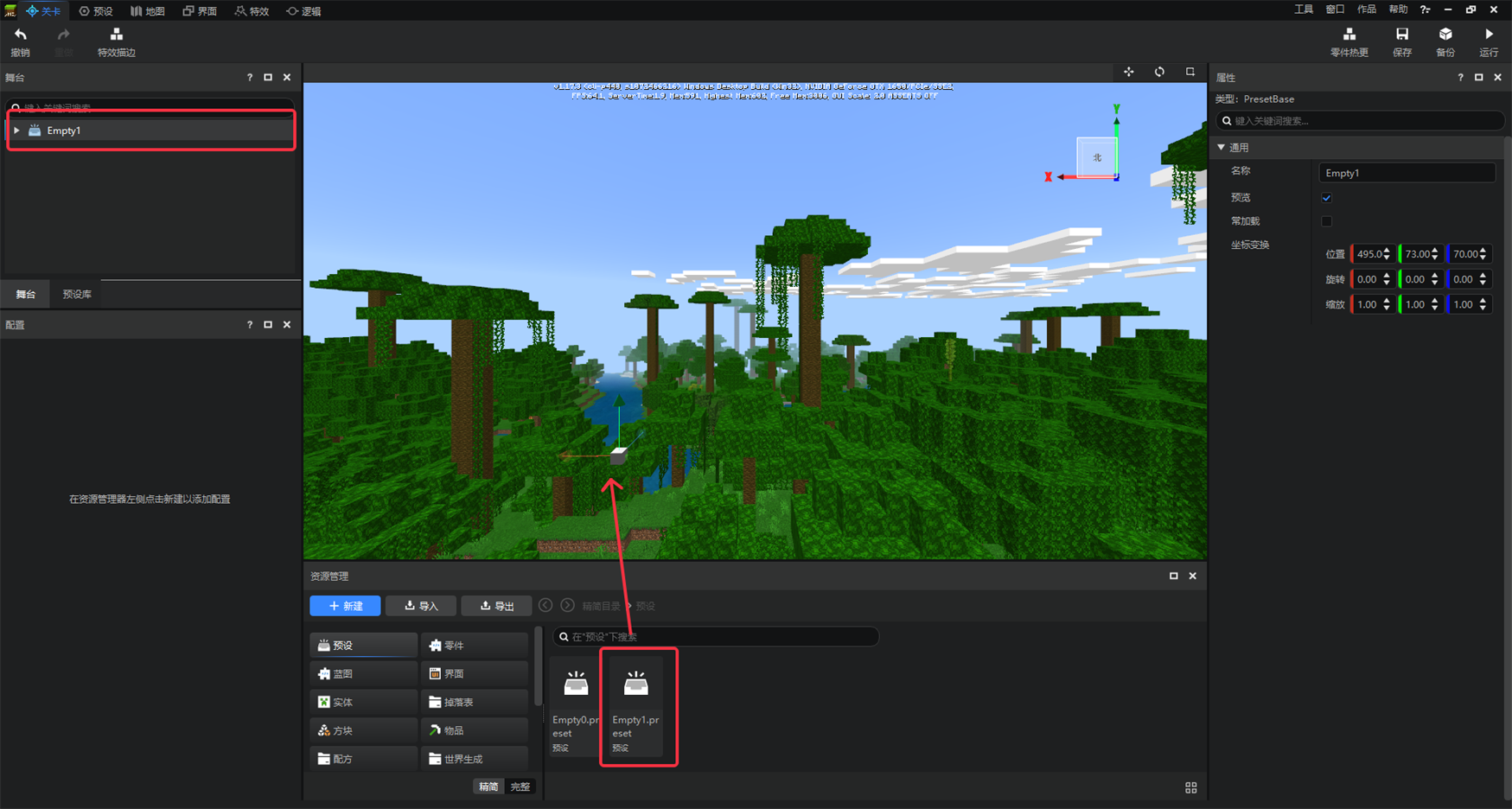This screenshot has height=809, width=1512.
Task: Select the white cube gizmo in viewport
Action: [x=618, y=455]
